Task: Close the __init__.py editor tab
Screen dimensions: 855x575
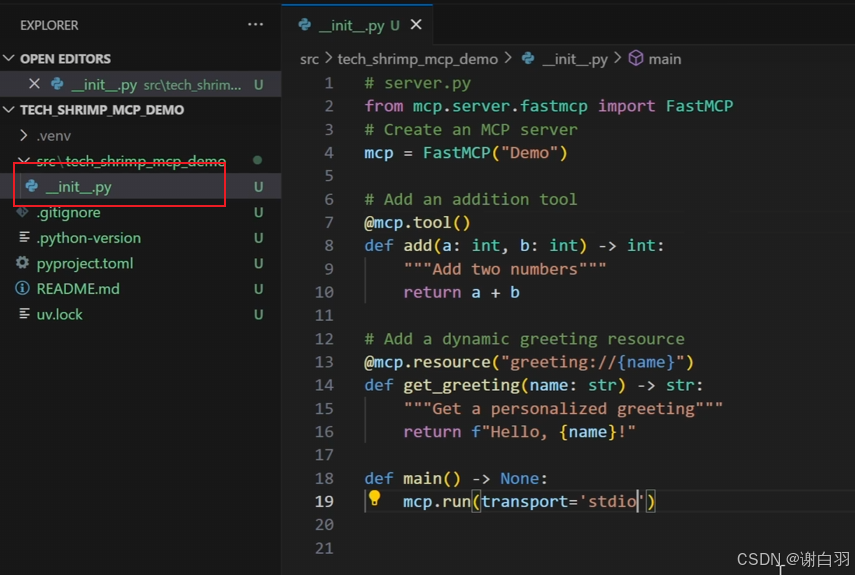Action: pos(416,25)
